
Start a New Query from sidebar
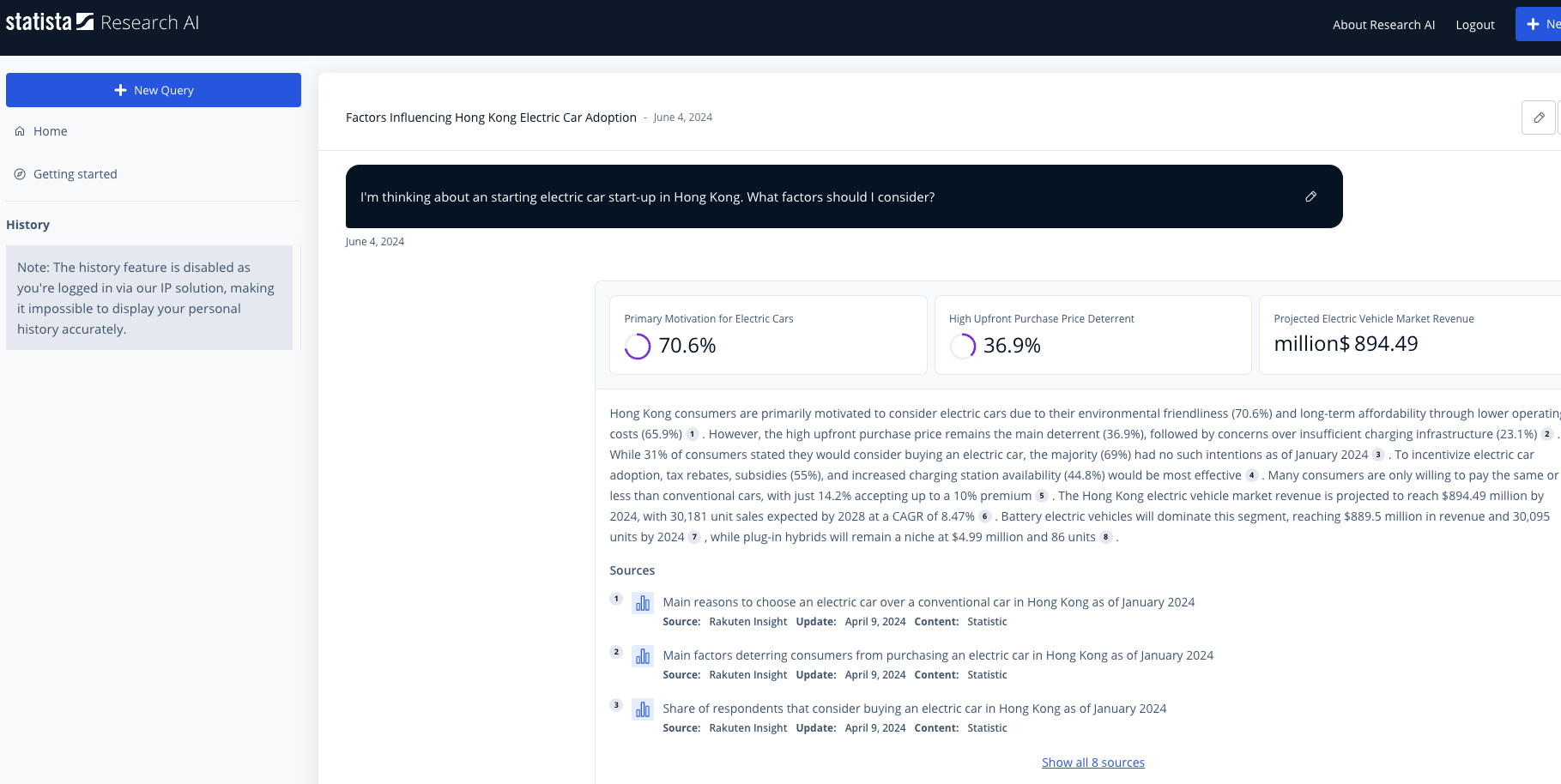coord(154,90)
